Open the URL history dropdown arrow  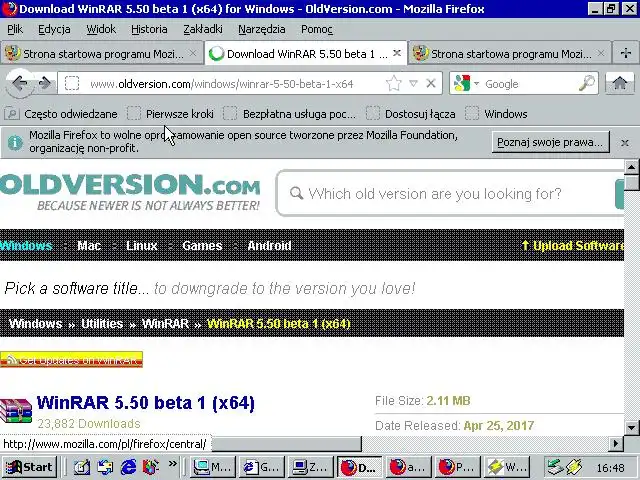(413, 84)
